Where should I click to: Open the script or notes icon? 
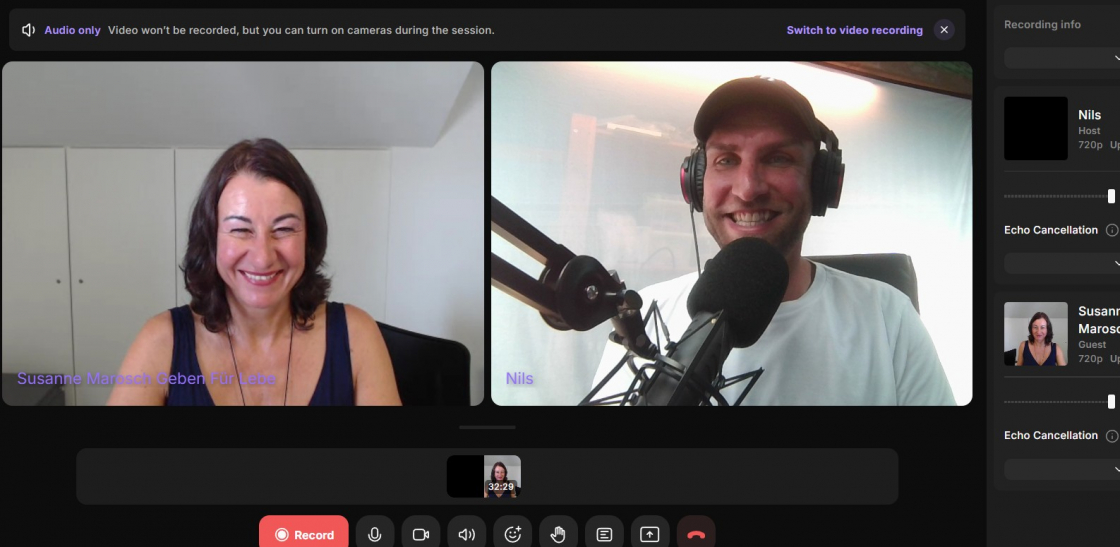[604, 534]
